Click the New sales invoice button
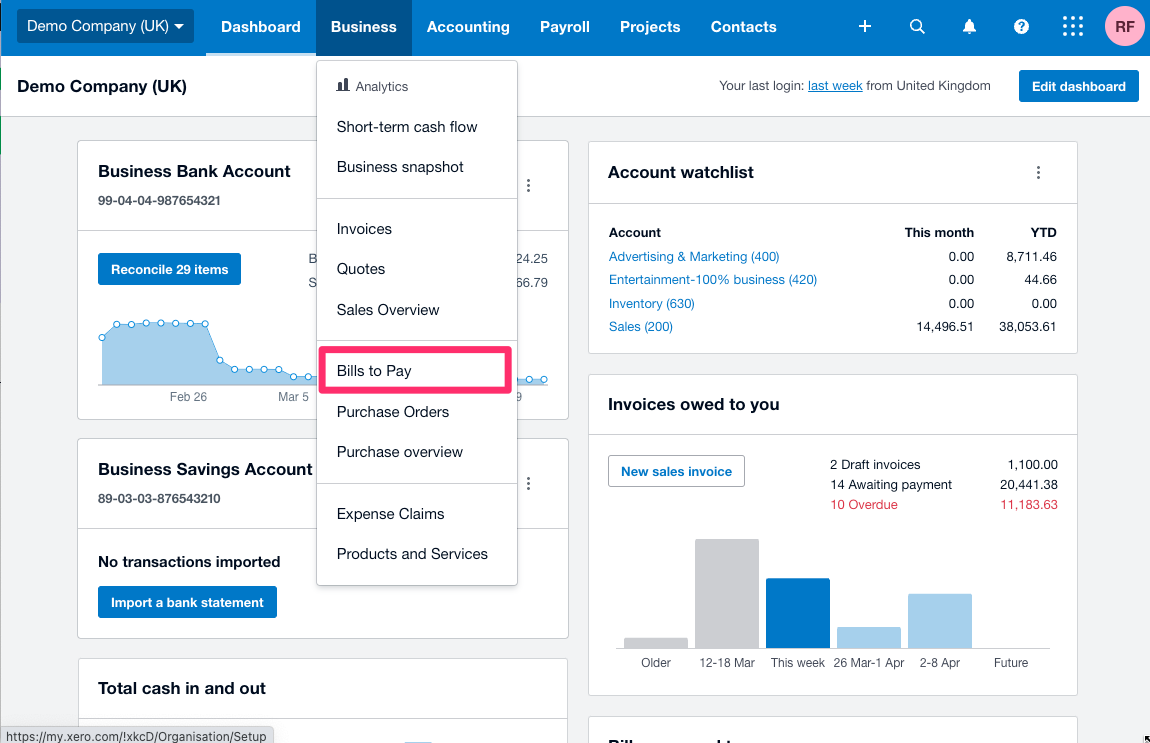The image size is (1150, 743). tap(676, 471)
